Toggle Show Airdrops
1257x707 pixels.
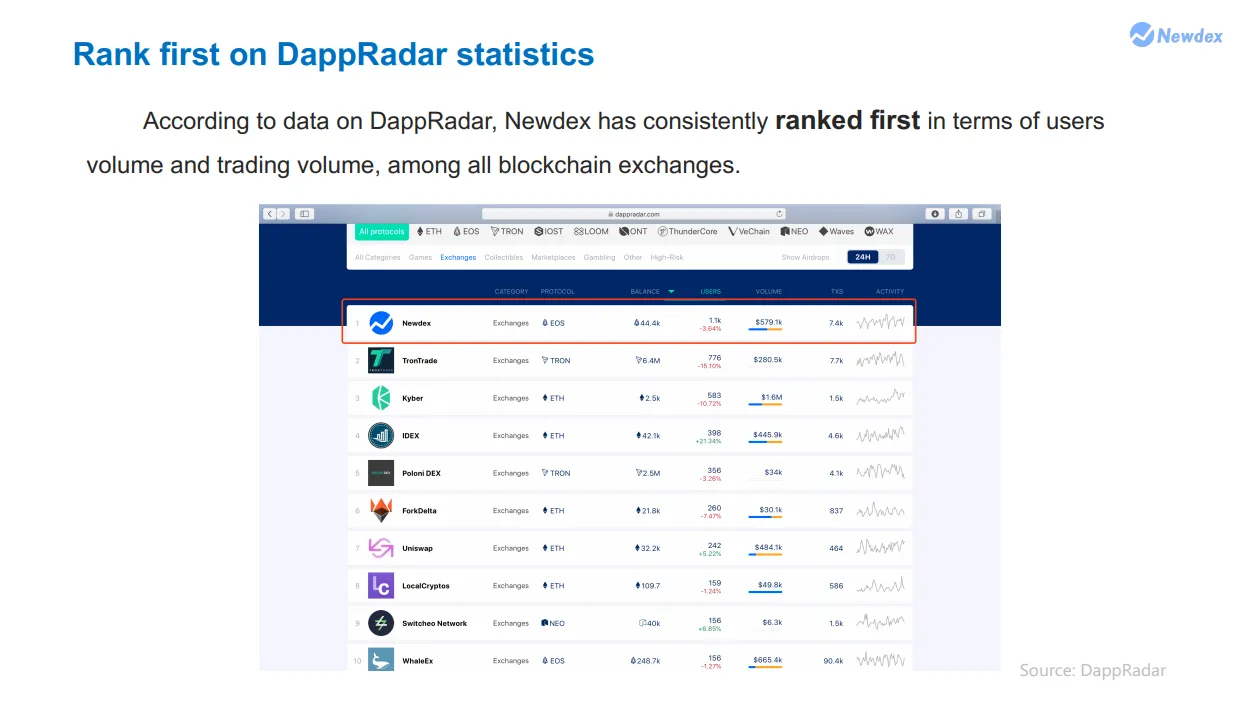click(x=805, y=258)
